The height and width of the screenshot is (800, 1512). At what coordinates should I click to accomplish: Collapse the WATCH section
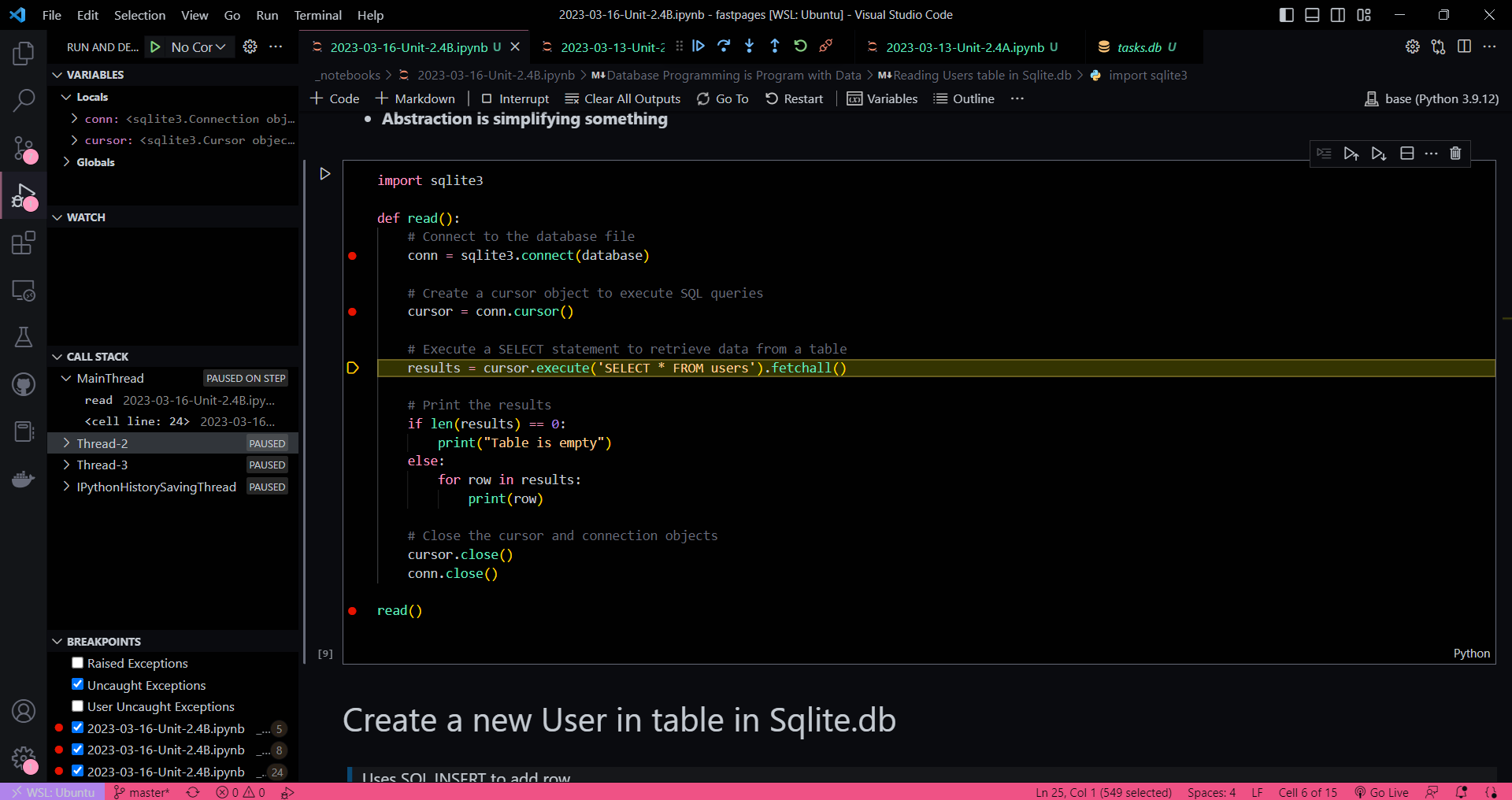point(57,217)
